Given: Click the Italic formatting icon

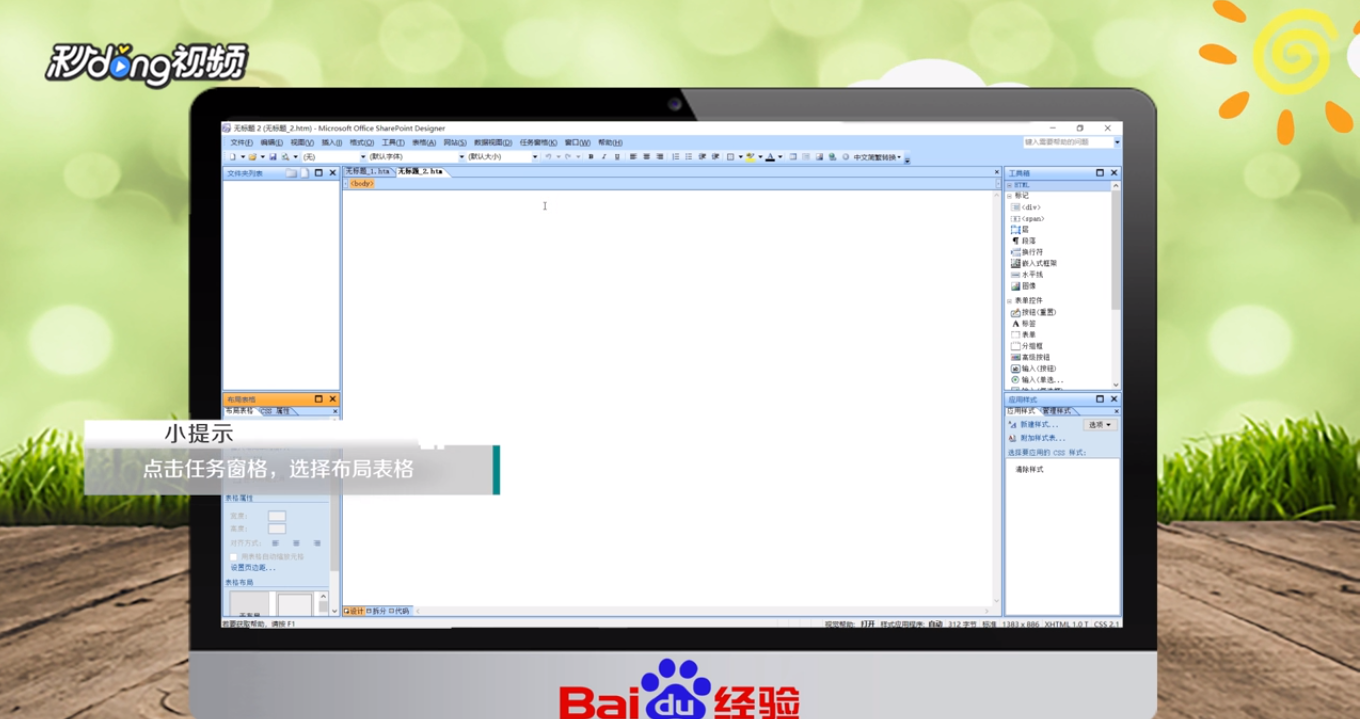Looking at the screenshot, I should click(604, 157).
